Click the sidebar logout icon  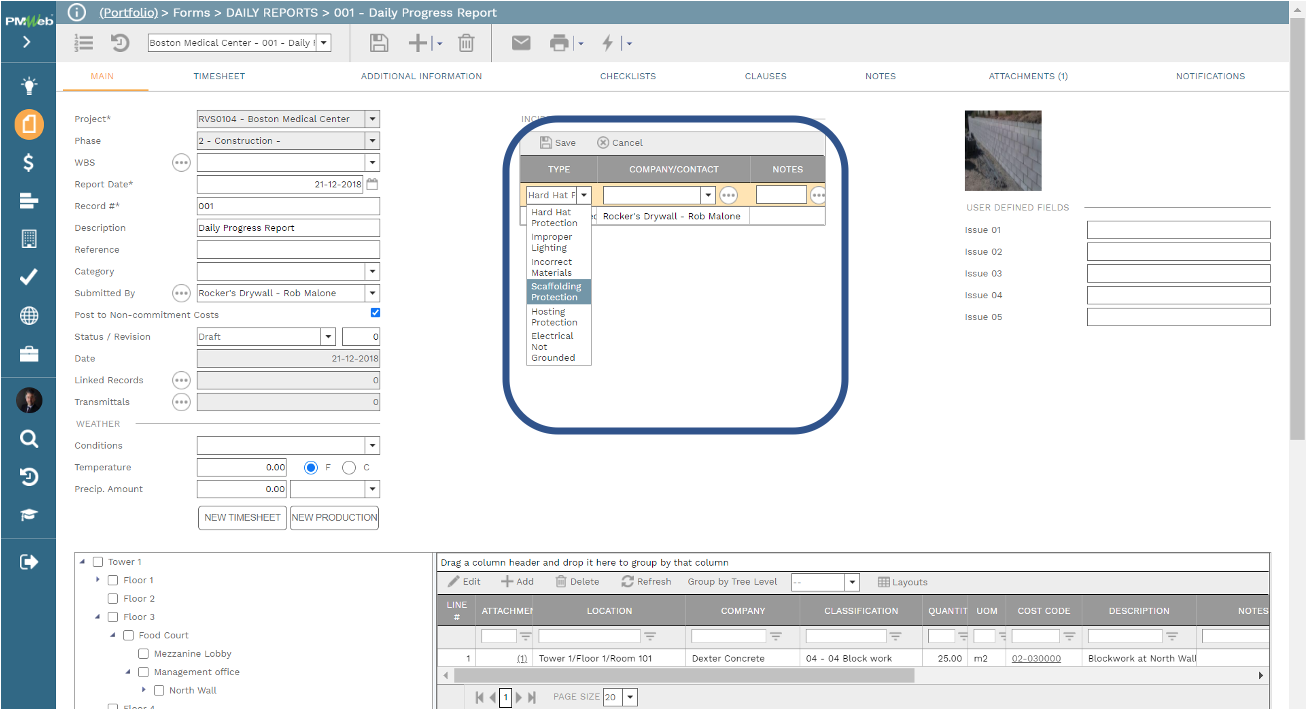28,562
